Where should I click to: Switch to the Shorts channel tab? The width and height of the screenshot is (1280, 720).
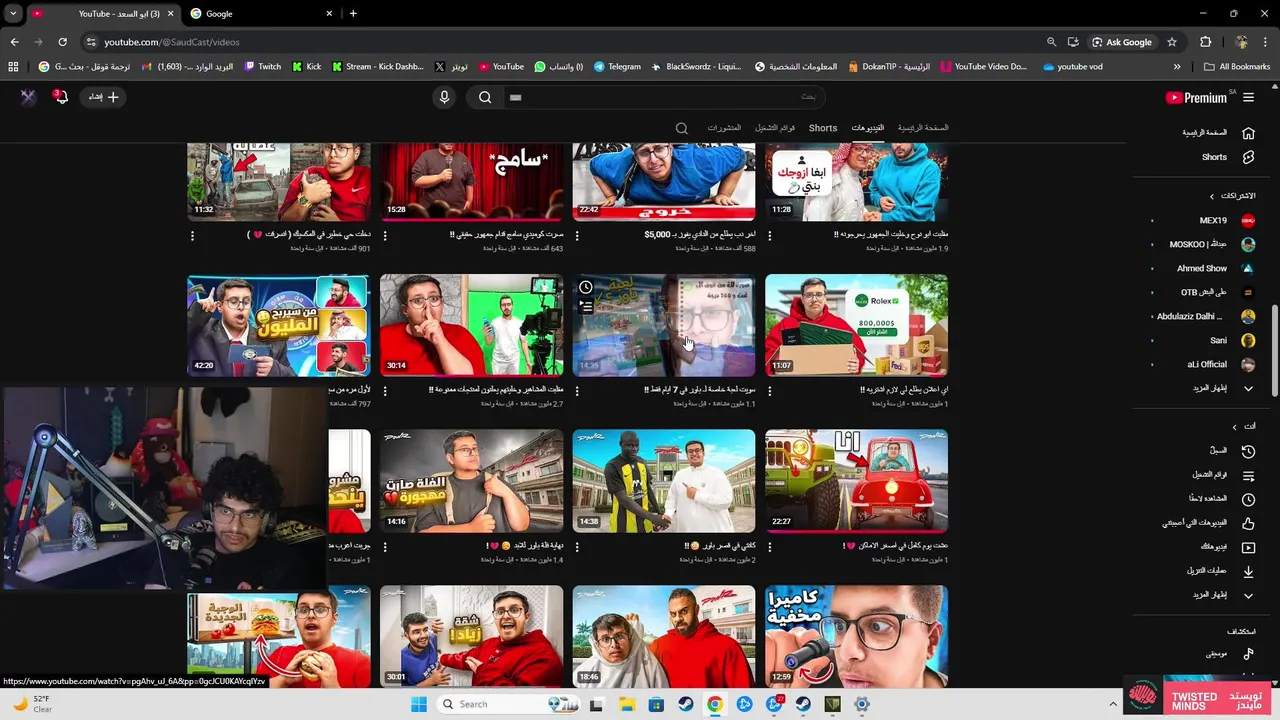click(x=823, y=128)
